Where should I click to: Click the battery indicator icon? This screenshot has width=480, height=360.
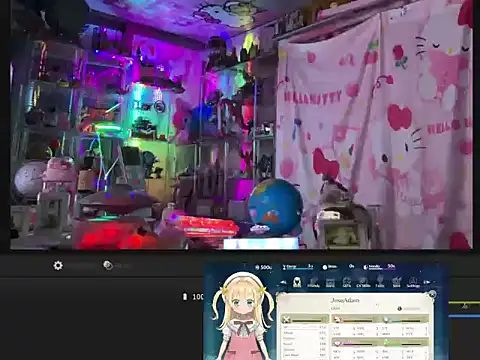tap(185, 296)
